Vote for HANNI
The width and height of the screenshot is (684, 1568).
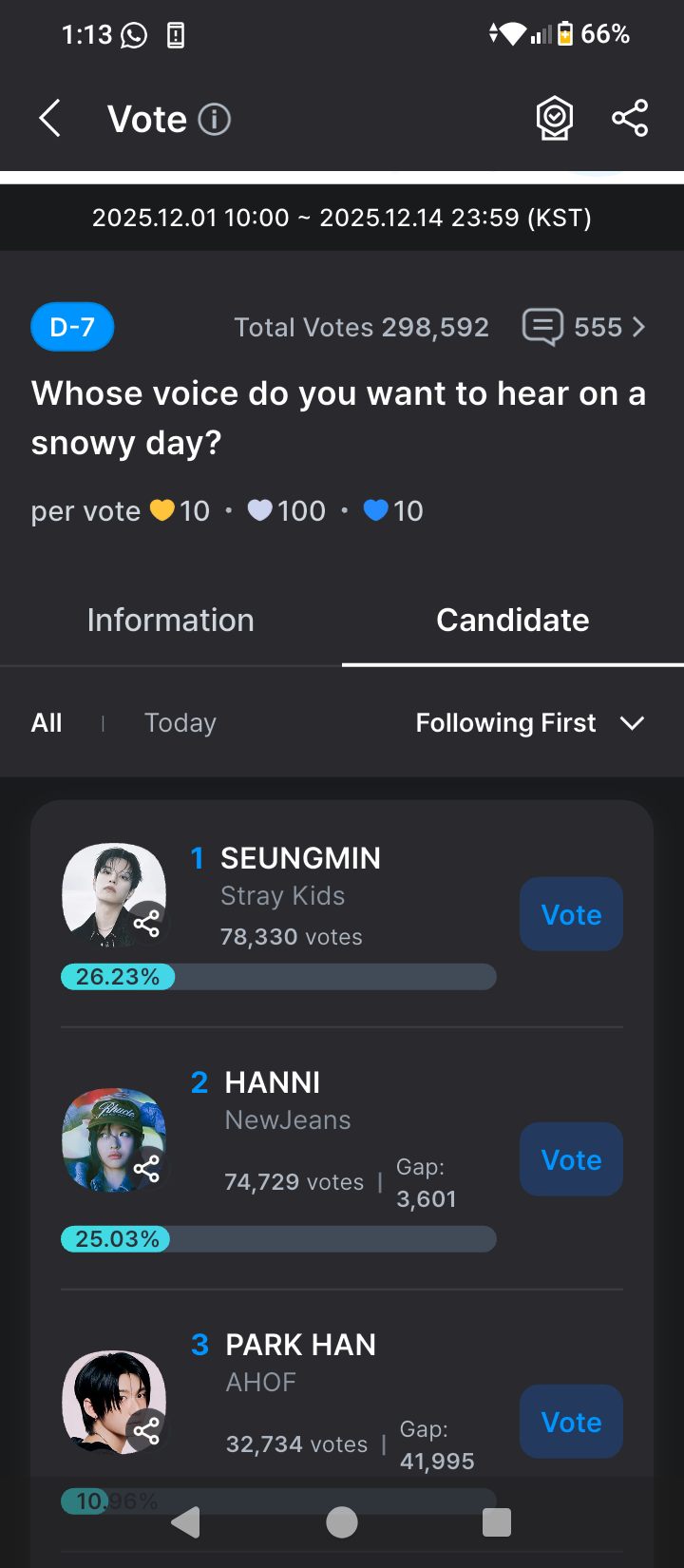pos(571,1159)
